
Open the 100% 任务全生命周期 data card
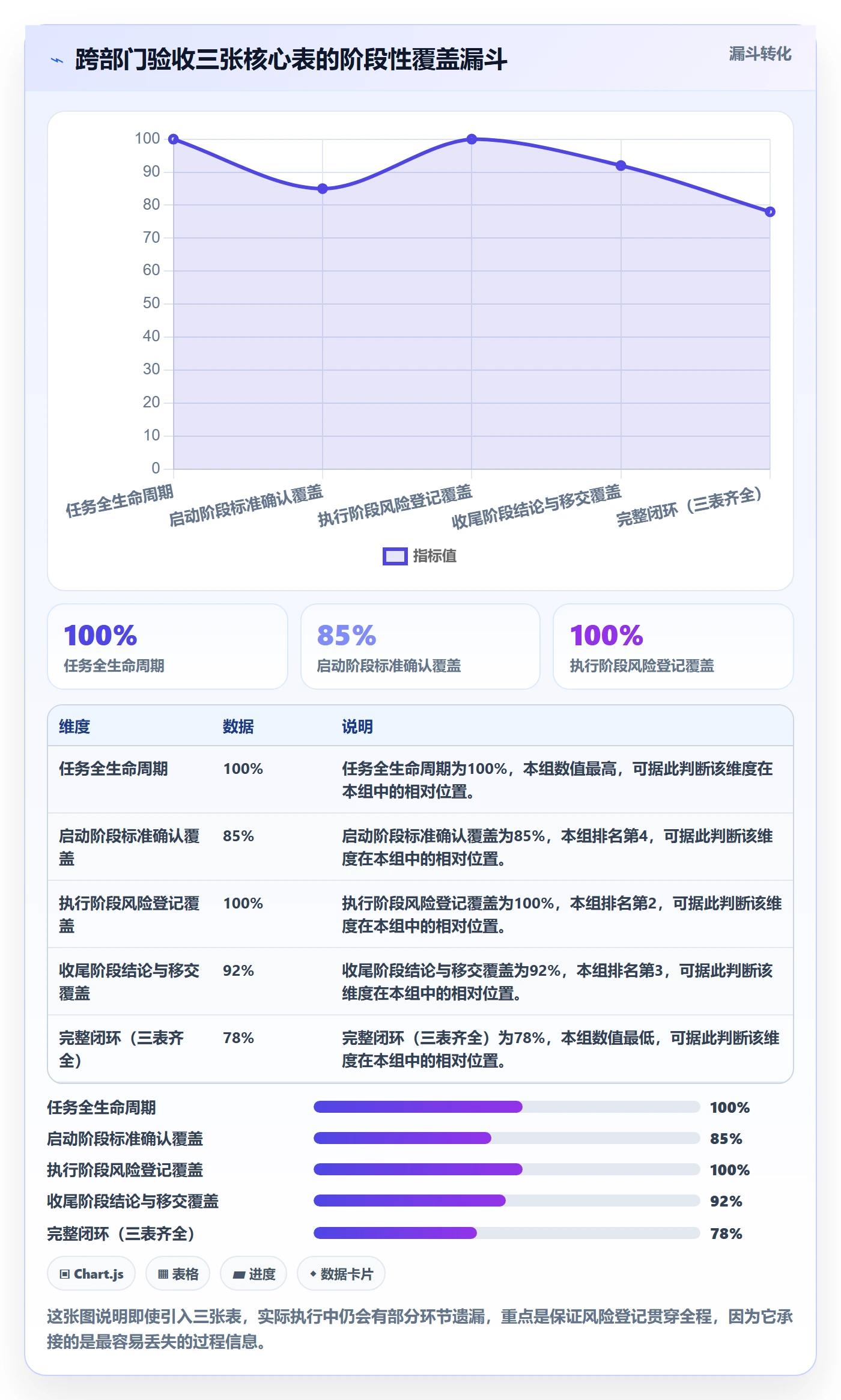point(168,647)
